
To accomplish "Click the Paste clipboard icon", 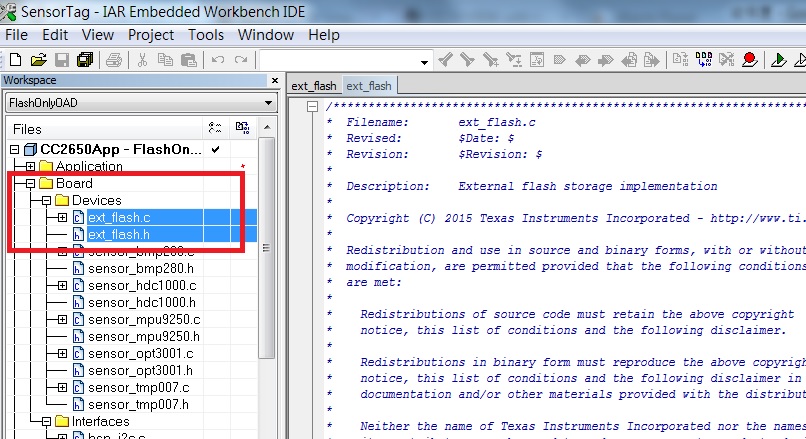I will click(x=189, y=60).
